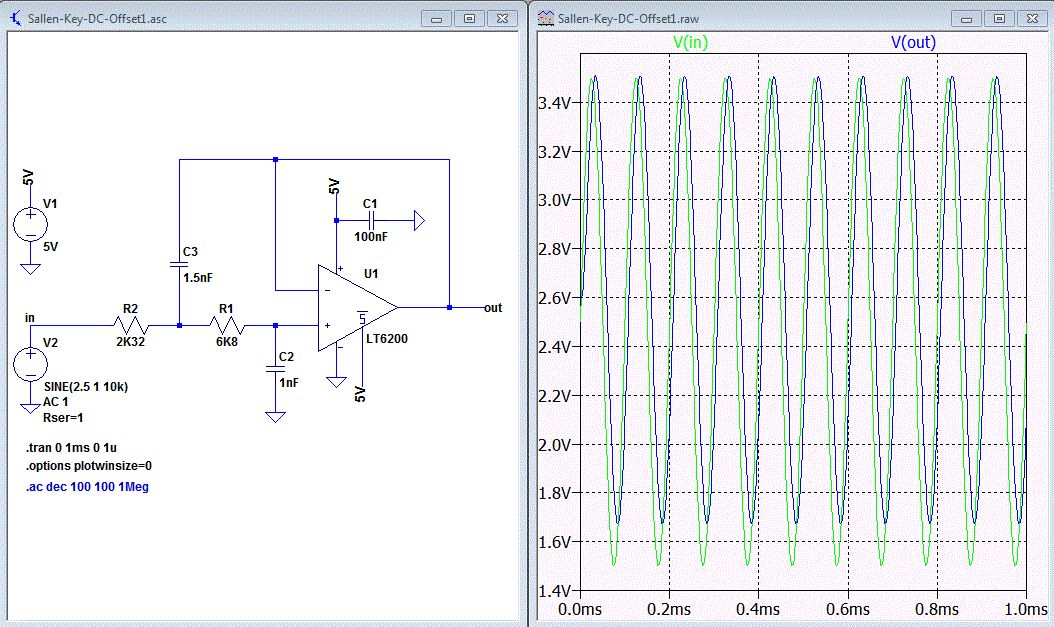Viewport: 1054px width, 627px height.
Task: Select the C2 capacitor symbol
Action: [x=275, y=369]
